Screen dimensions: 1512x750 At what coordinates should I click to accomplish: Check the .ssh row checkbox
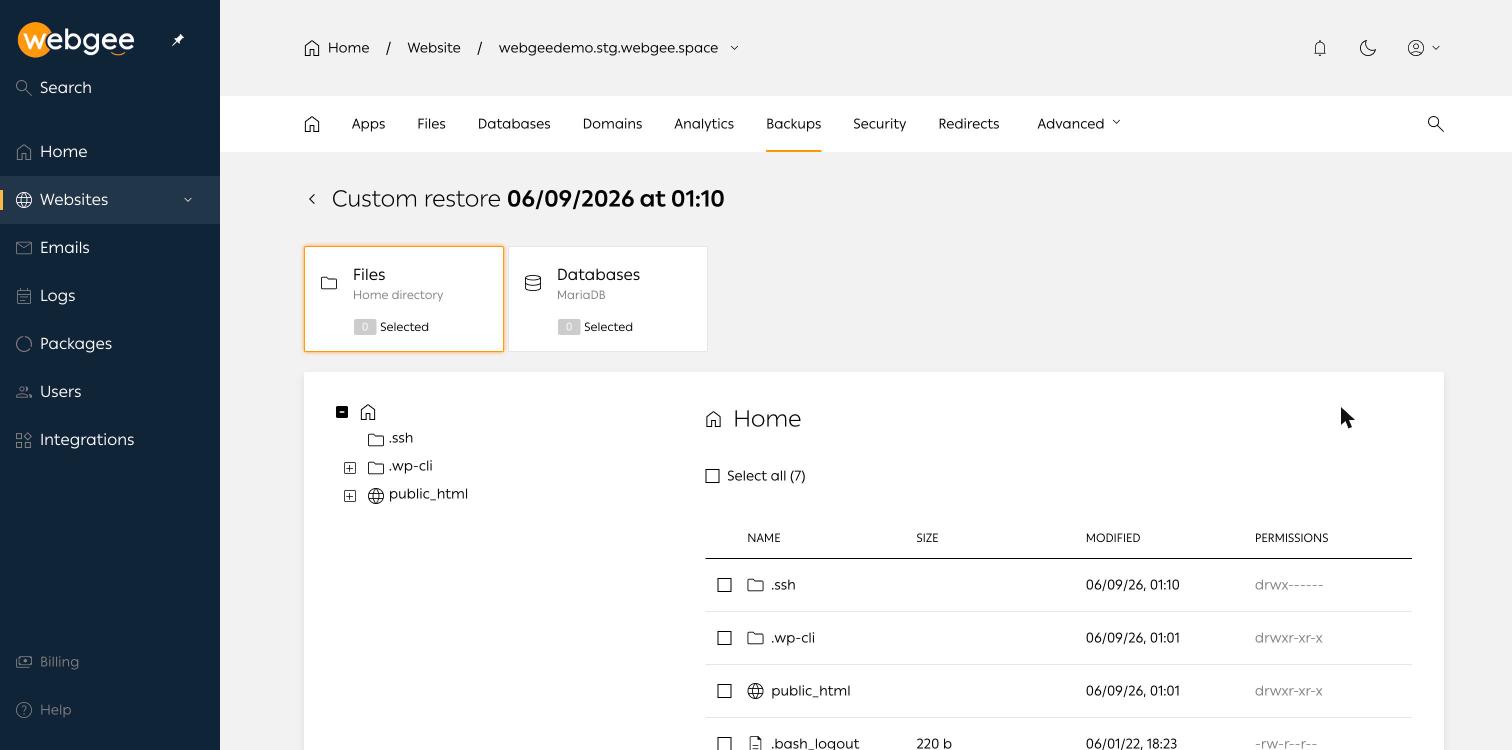(724, 585)
